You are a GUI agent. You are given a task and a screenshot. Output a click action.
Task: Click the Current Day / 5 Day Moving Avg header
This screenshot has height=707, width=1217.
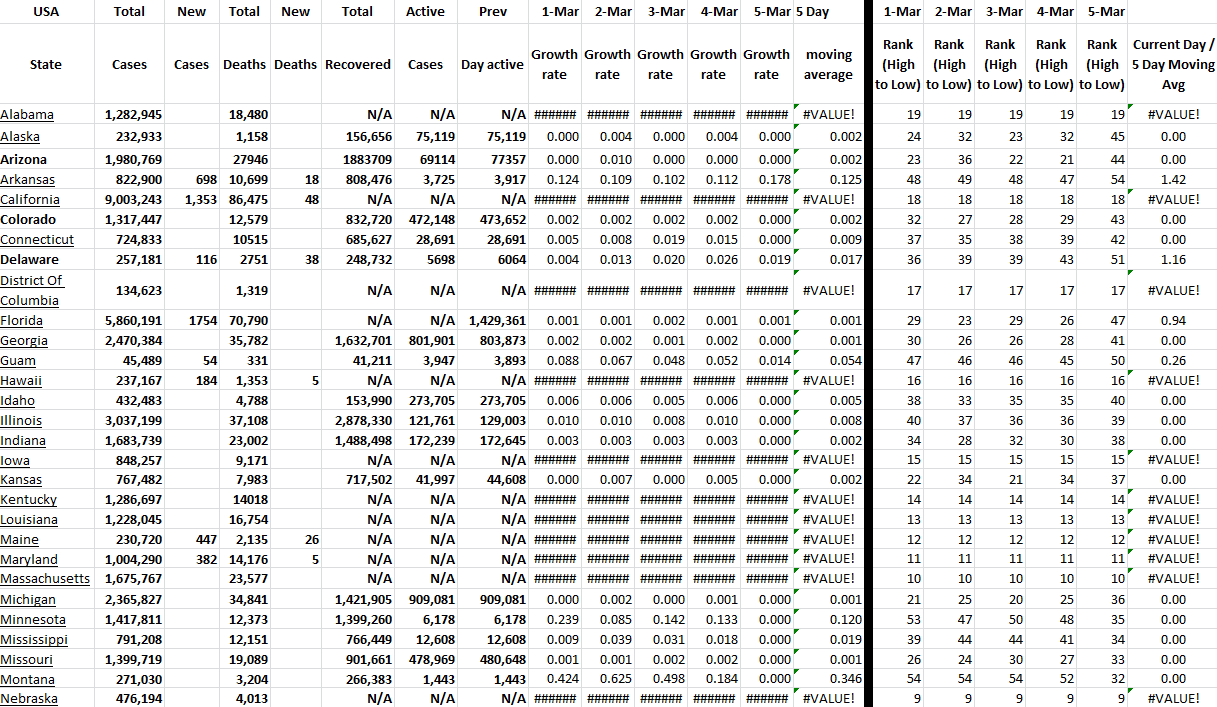1173,64
